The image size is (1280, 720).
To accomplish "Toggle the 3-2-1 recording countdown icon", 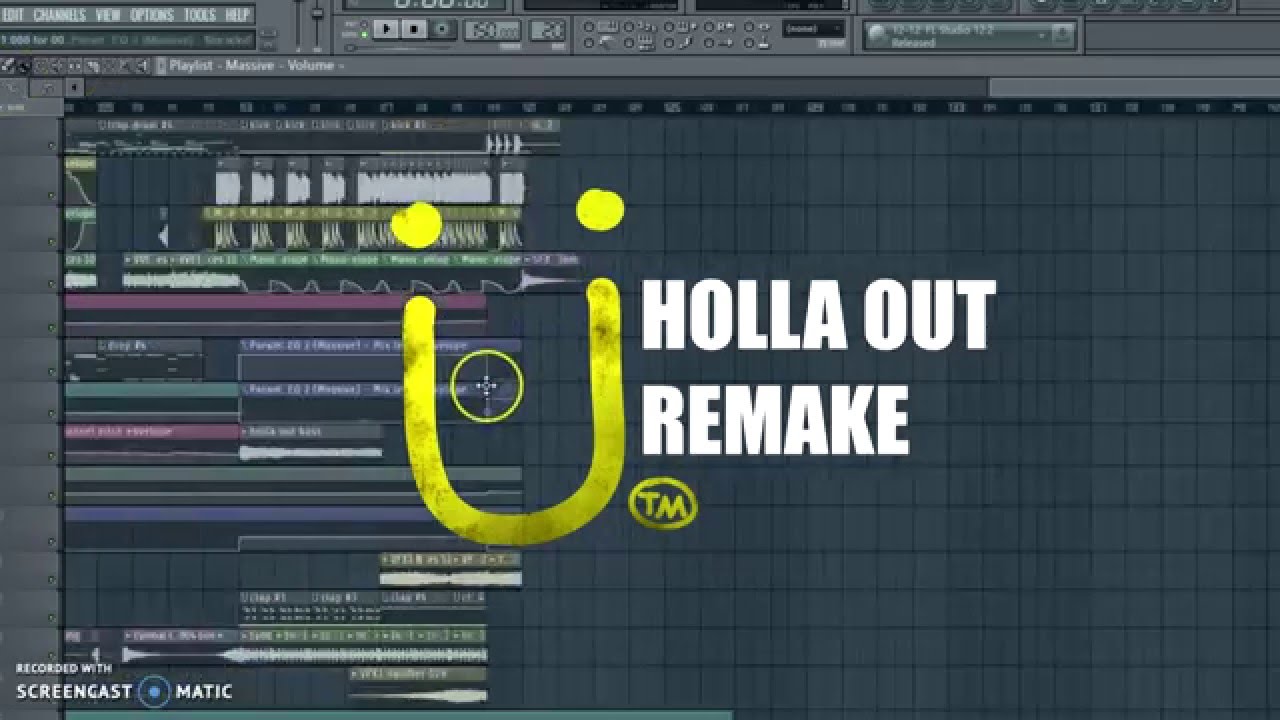I will pyautogui.click(x=646, y=27).
